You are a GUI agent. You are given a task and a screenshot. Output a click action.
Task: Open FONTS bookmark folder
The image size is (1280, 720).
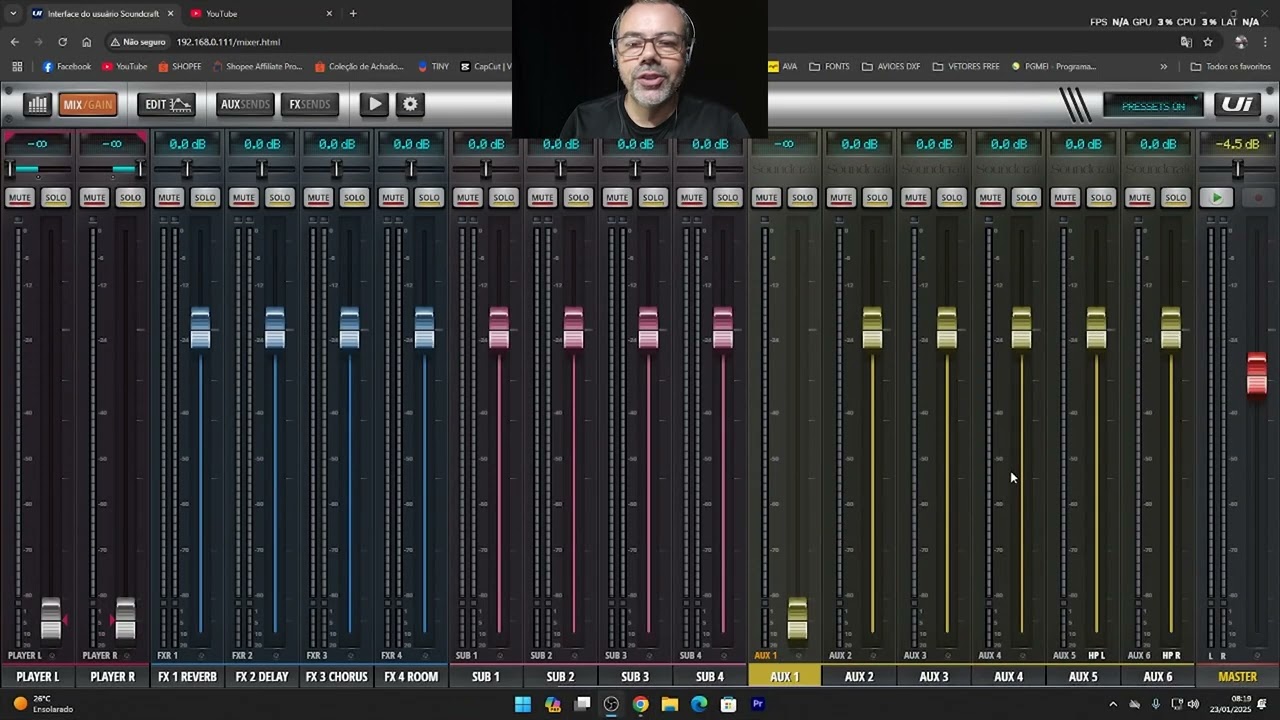point(829,67)
